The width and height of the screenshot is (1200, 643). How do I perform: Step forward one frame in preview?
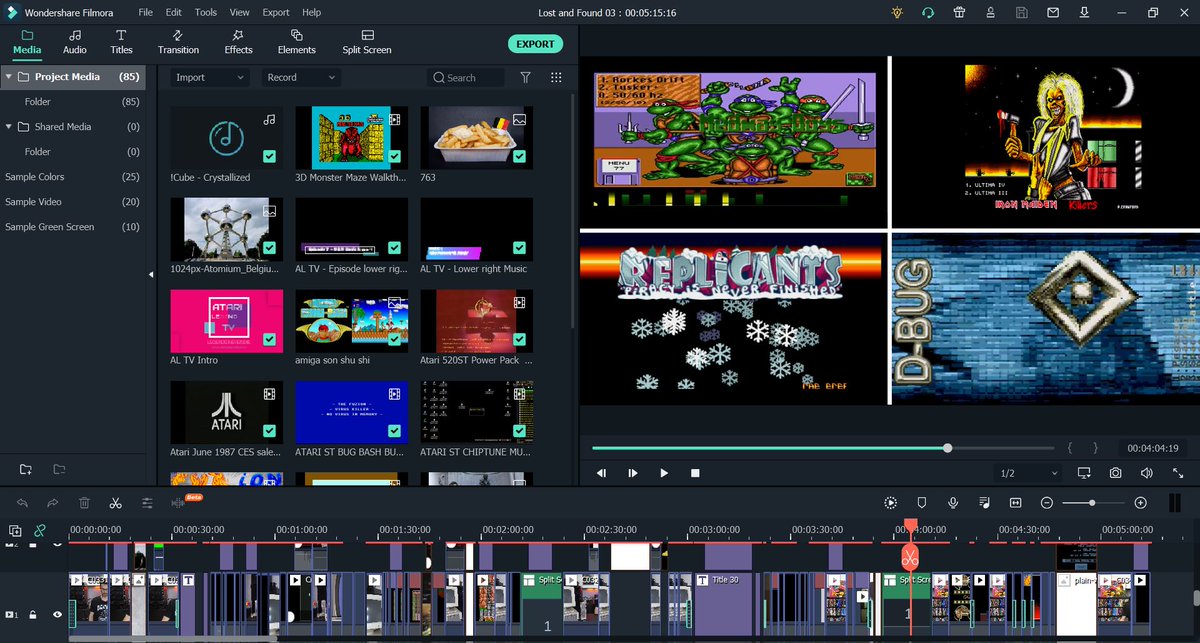[632, 473]
